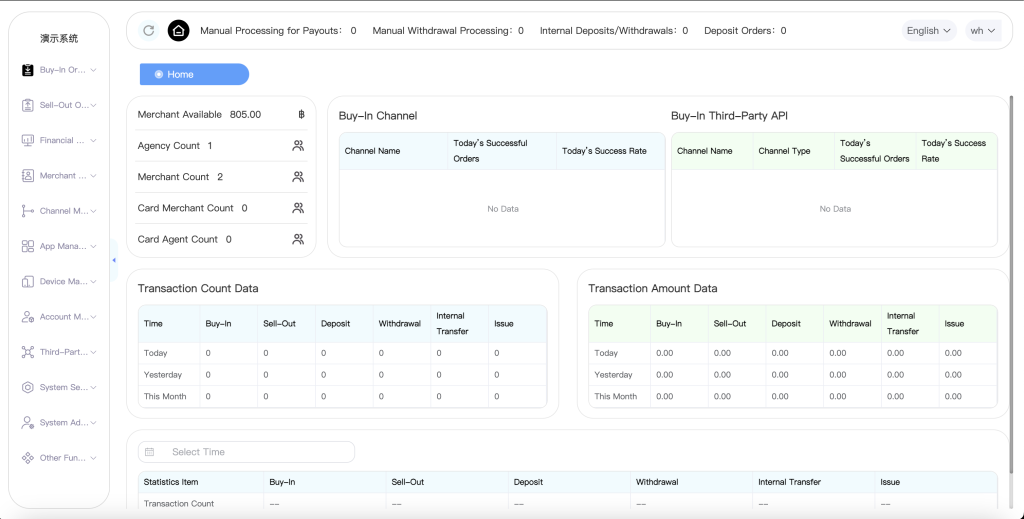
Task: Open the English language dropdown
Action: pyautogui.click(x=929, y=31)
